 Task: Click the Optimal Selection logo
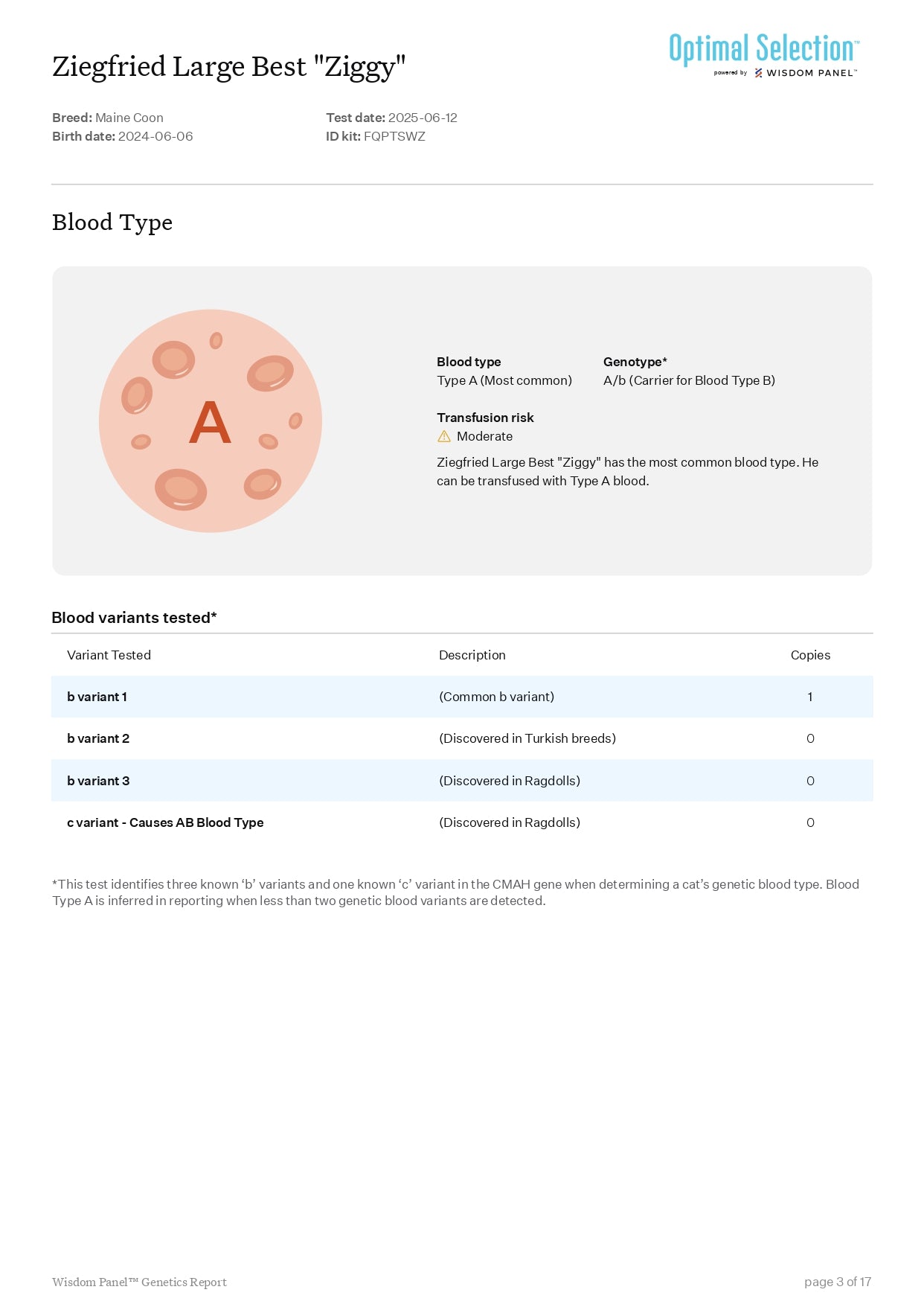click(x=763, y=49)
